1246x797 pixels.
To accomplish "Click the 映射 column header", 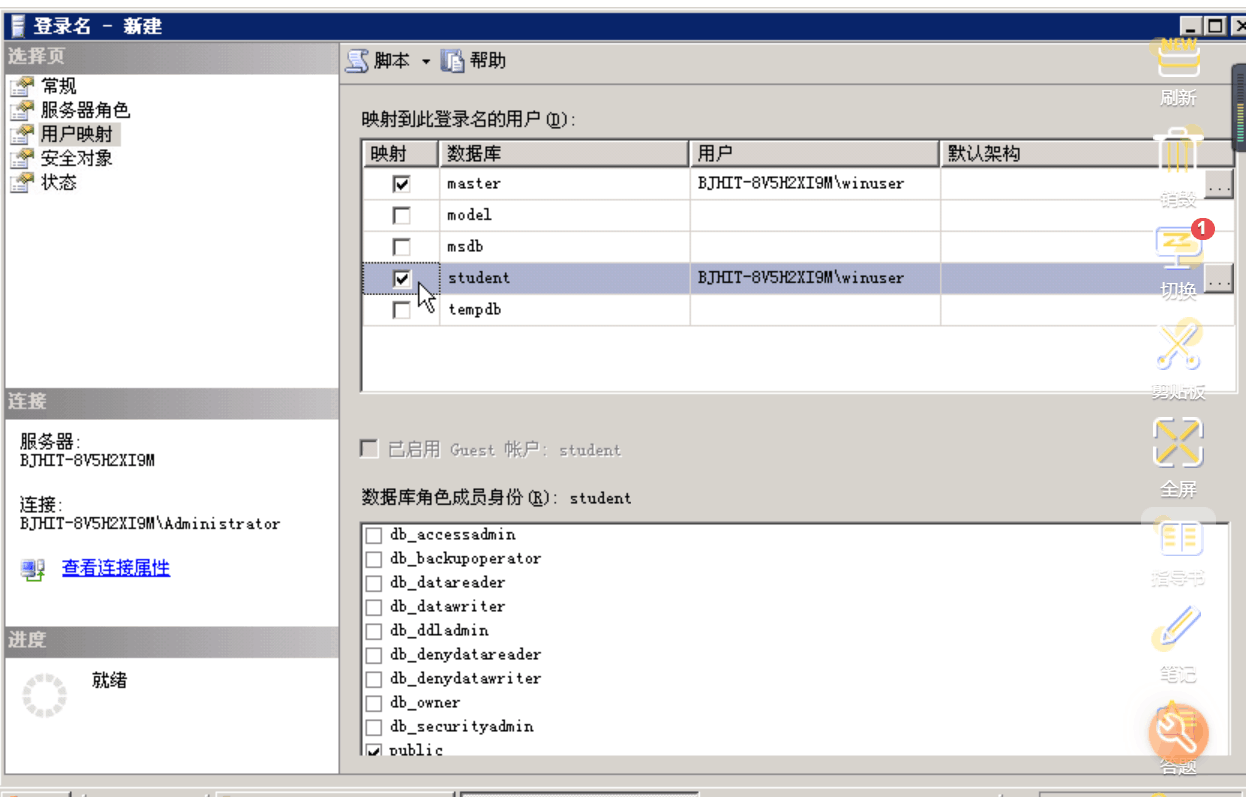I will click(400, 153).
